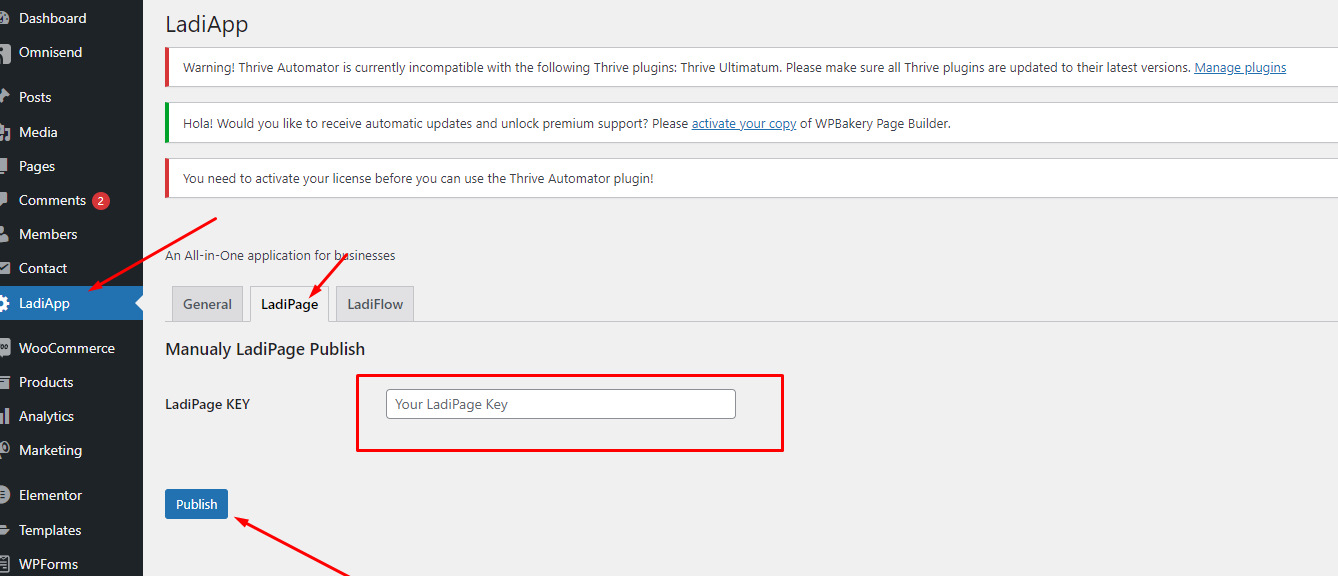The height and width of the screenshot is (576, 1338).
Task: Click the Elementor icon in sidebar
Action: (x=4, y=495)
